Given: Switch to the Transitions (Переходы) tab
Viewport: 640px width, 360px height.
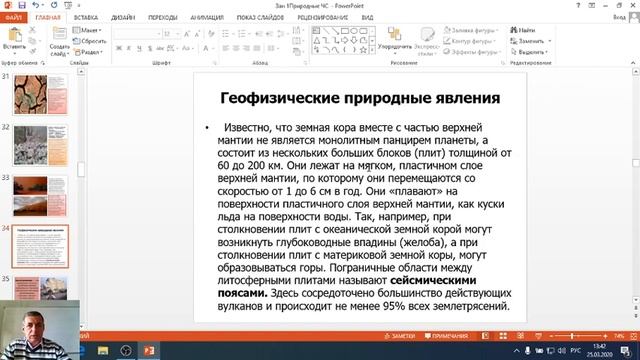Looking at the screenshot, I should point(162,18).
